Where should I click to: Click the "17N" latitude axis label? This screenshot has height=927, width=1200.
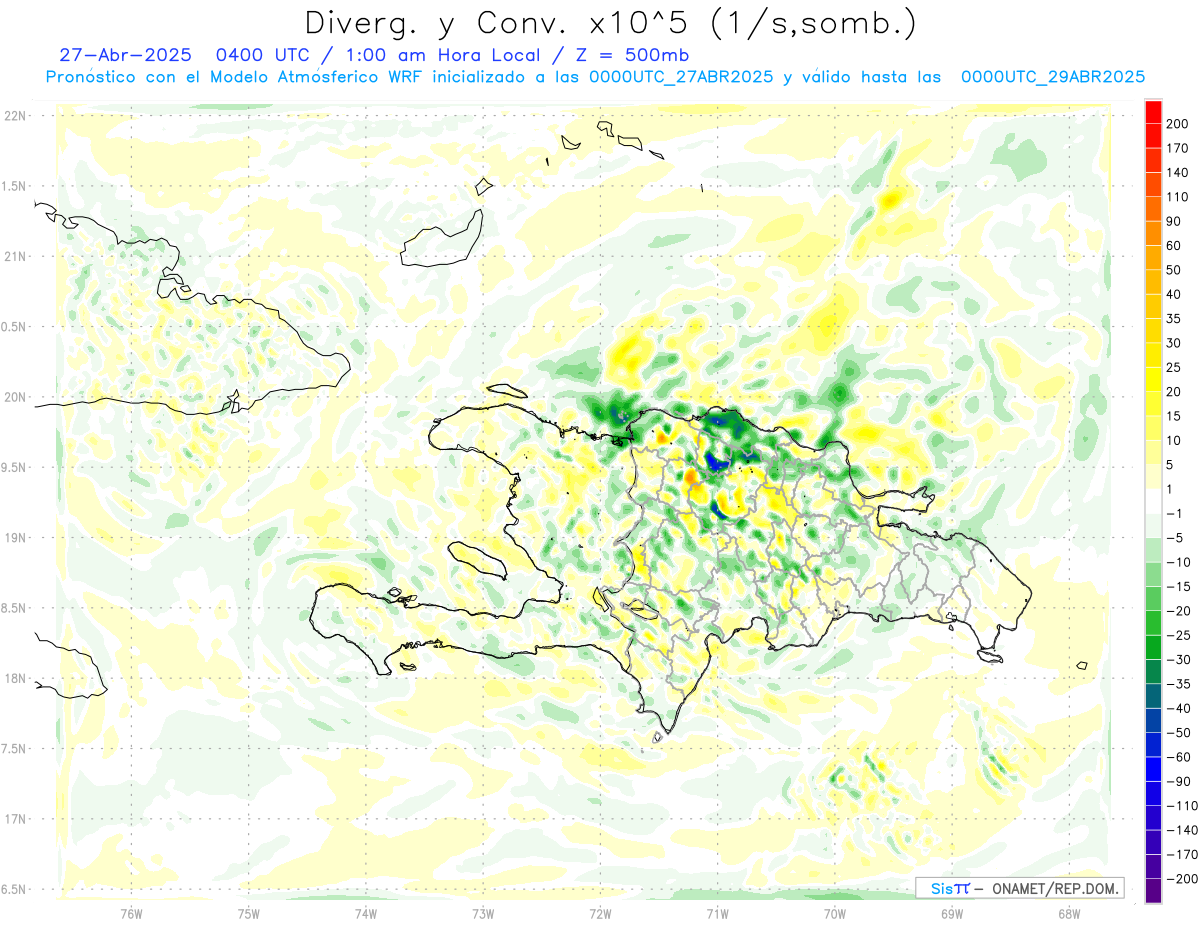click(x=14, y=819)
